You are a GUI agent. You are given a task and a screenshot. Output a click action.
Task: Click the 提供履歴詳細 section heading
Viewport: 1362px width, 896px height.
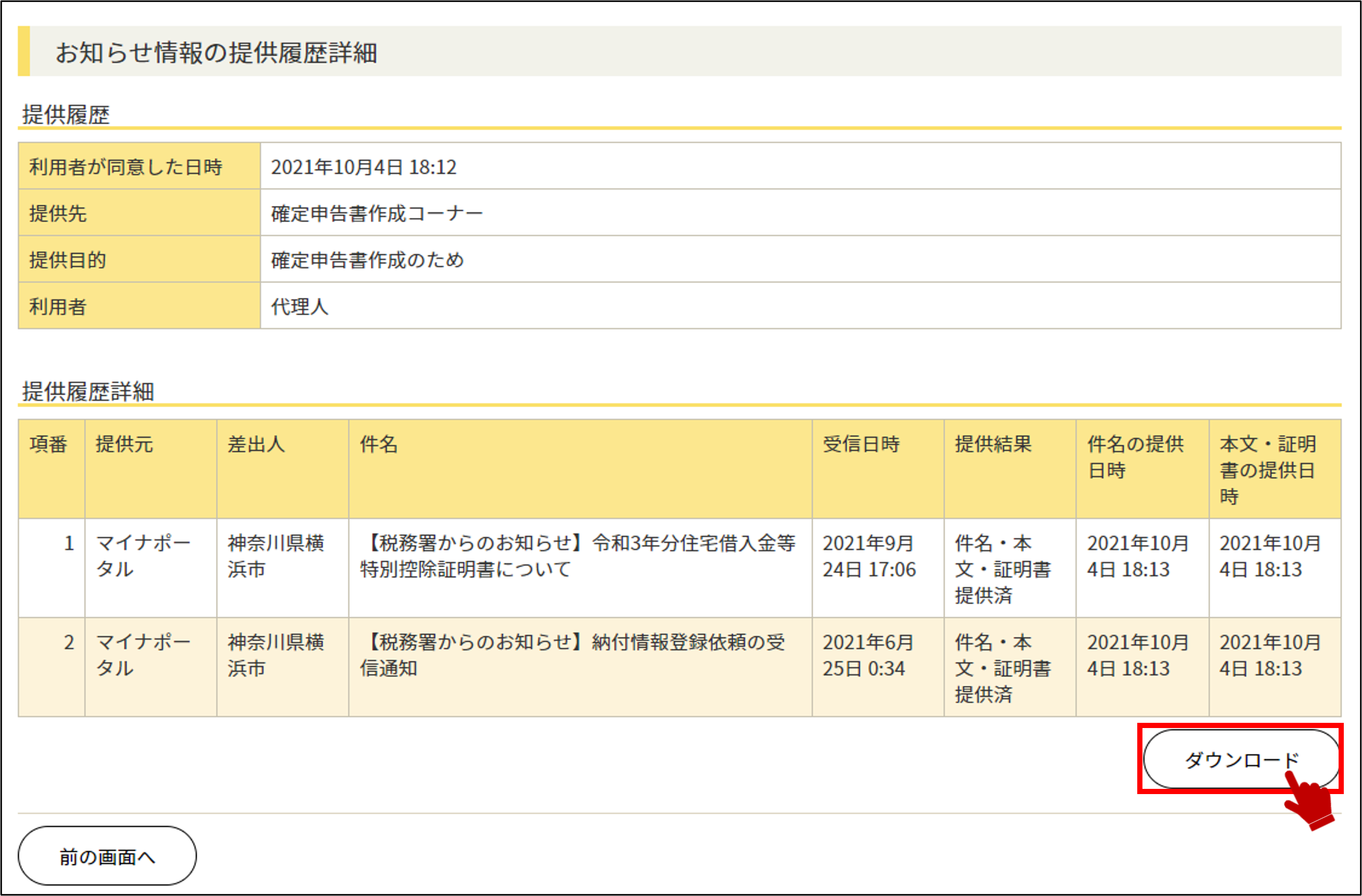click(87, 392)
